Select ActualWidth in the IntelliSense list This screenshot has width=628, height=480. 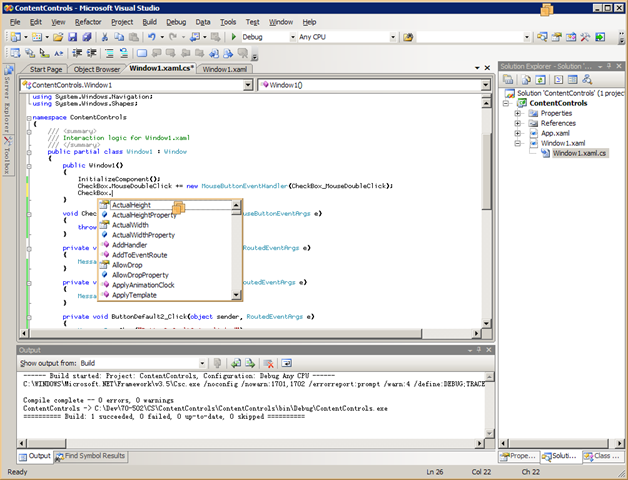click(130, 225)
